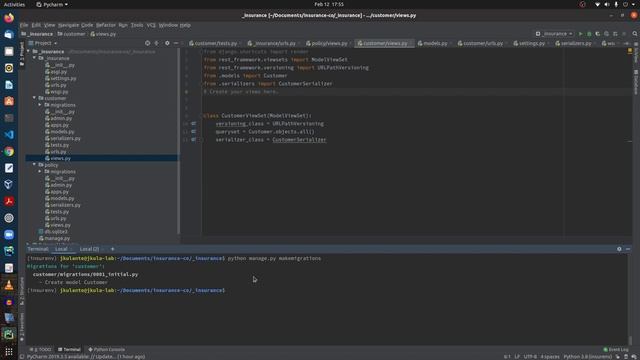Run with coverage icon in the toolbar
This screenshot has width=640, height=360.
[x=598, y=34]
